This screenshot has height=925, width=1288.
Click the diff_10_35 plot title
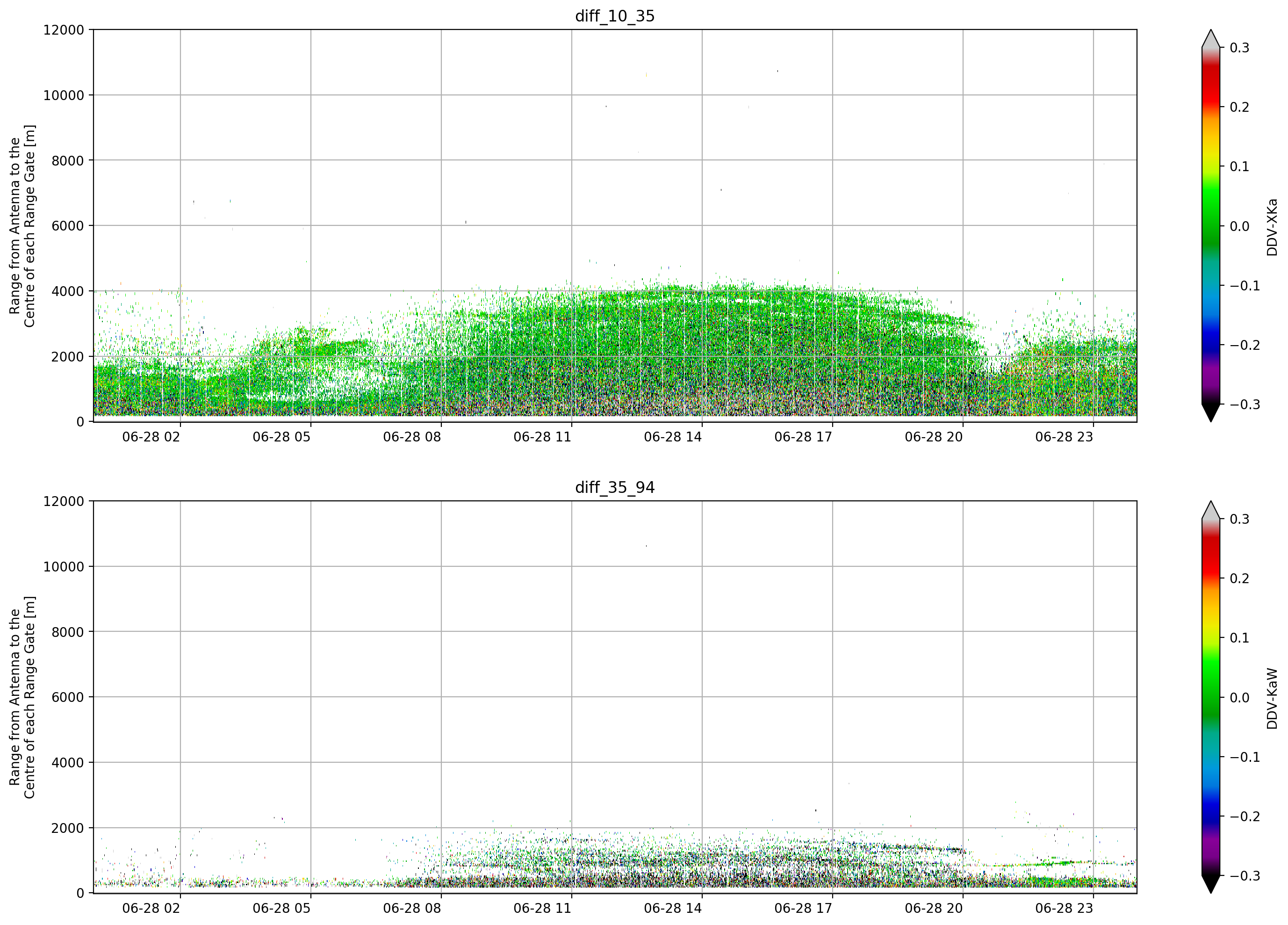[614, 16]
